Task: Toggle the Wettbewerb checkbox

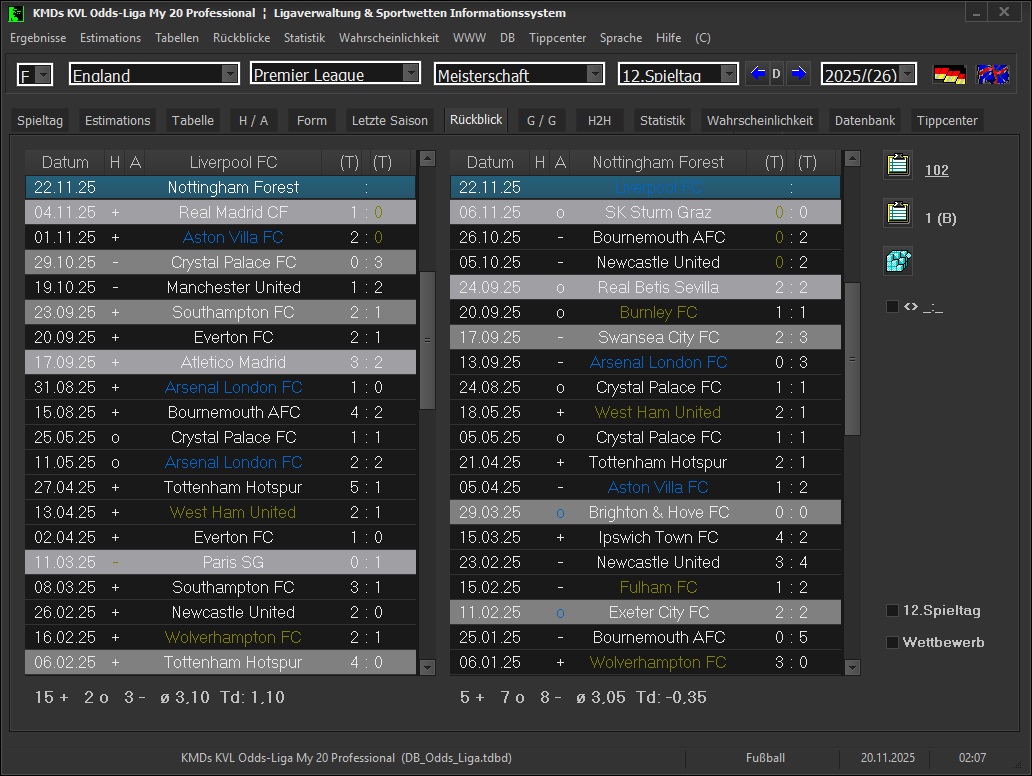Action: [x=892, y=643]
